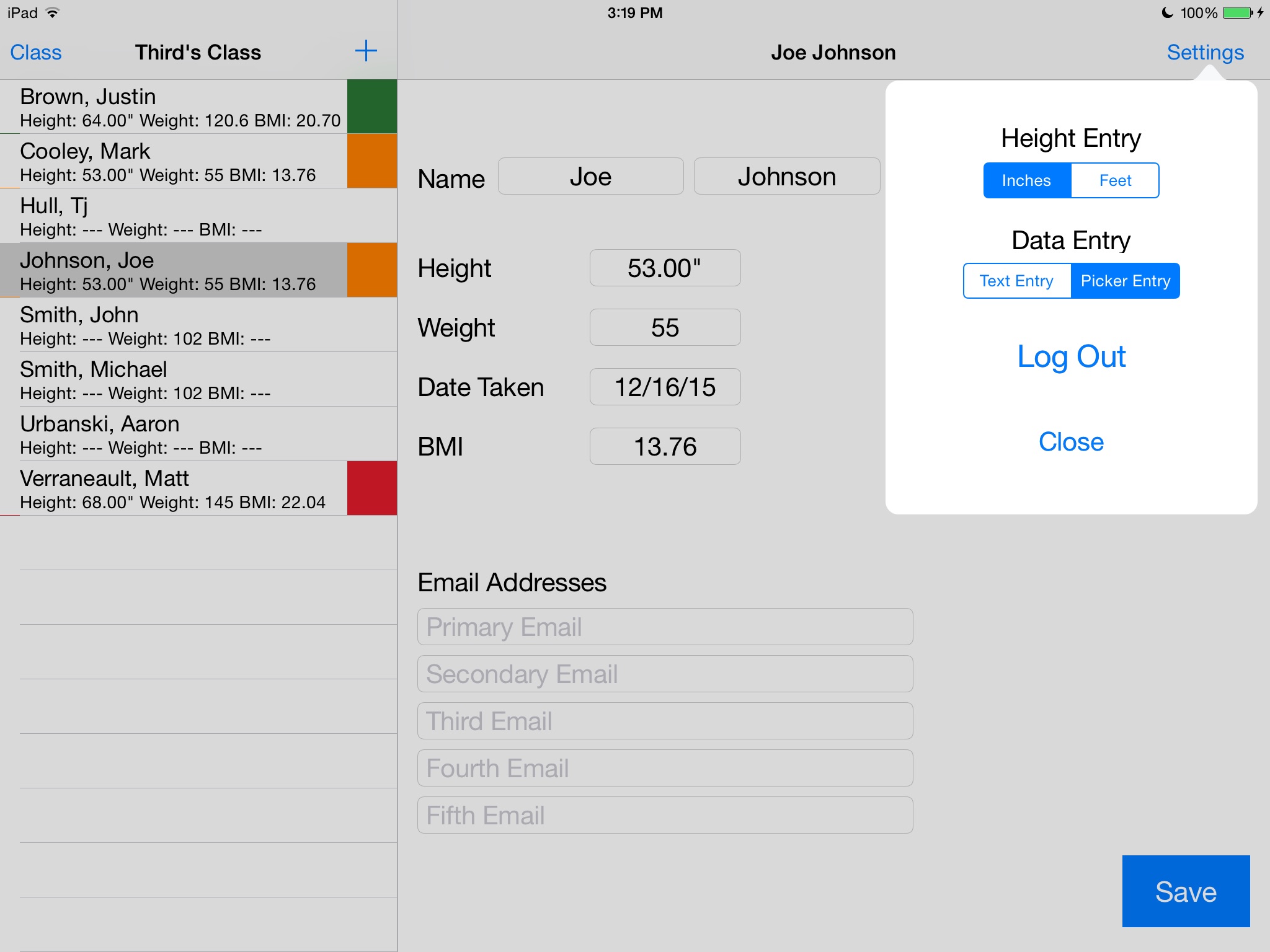Click the Do Not Disturb moon icon

click(x=1167, y=13)
